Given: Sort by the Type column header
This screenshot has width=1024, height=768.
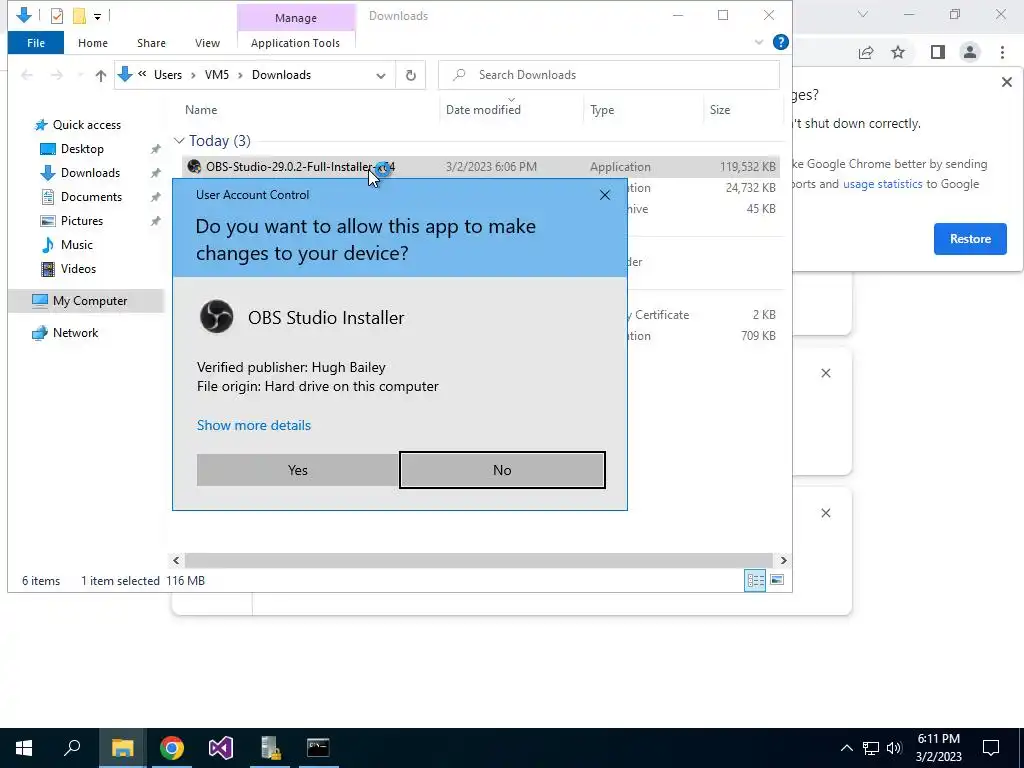Looking at the screenshot, I should (602, 110).
